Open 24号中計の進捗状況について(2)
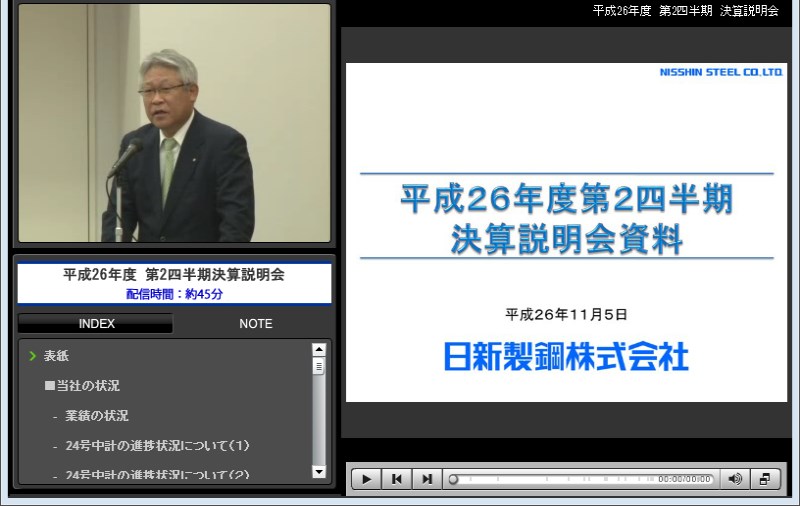Image resolution: width=800 pixels, height=506 pixels. point(157,474)
